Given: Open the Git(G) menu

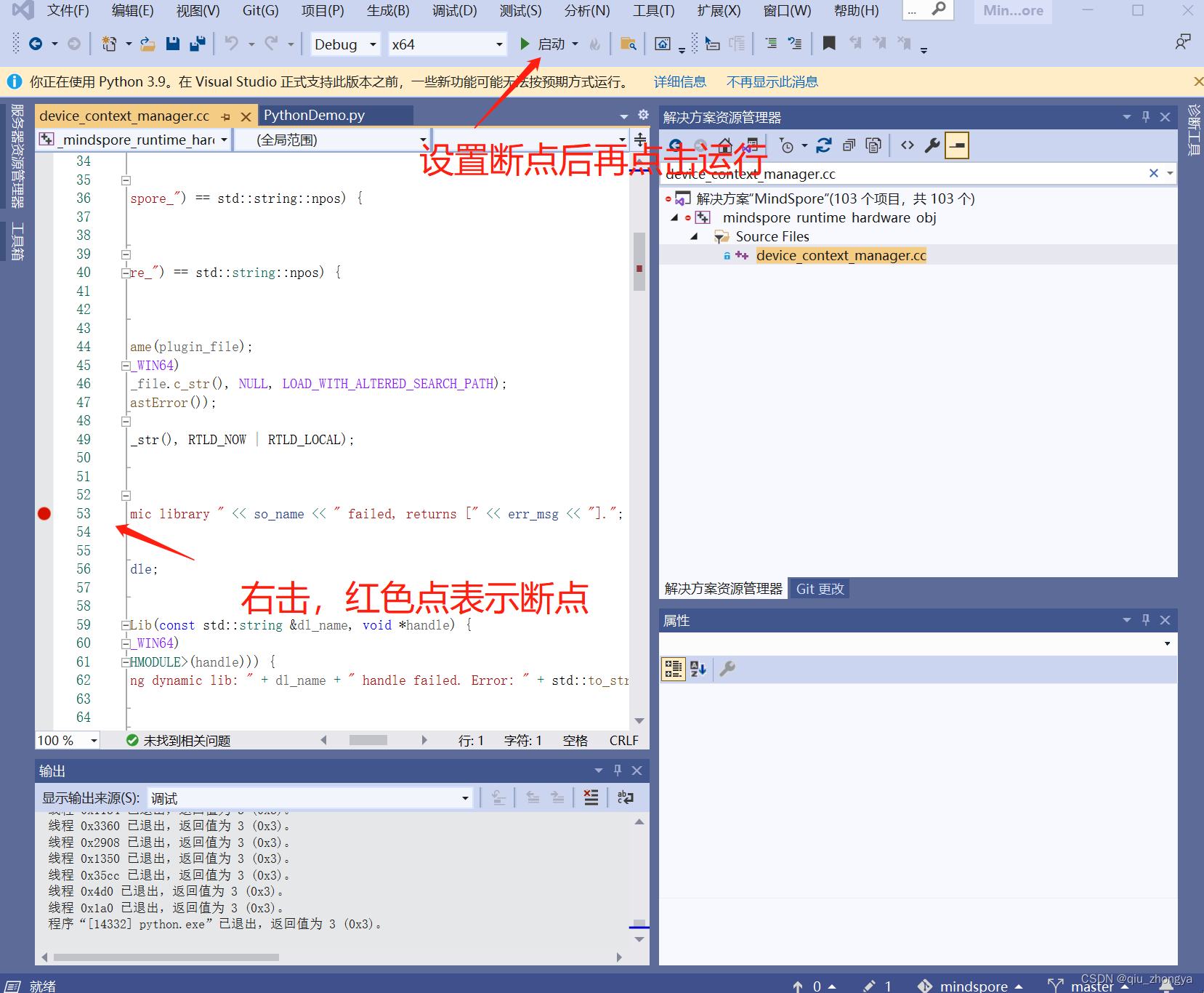Looking at the screenshot, I should point(260,10).
